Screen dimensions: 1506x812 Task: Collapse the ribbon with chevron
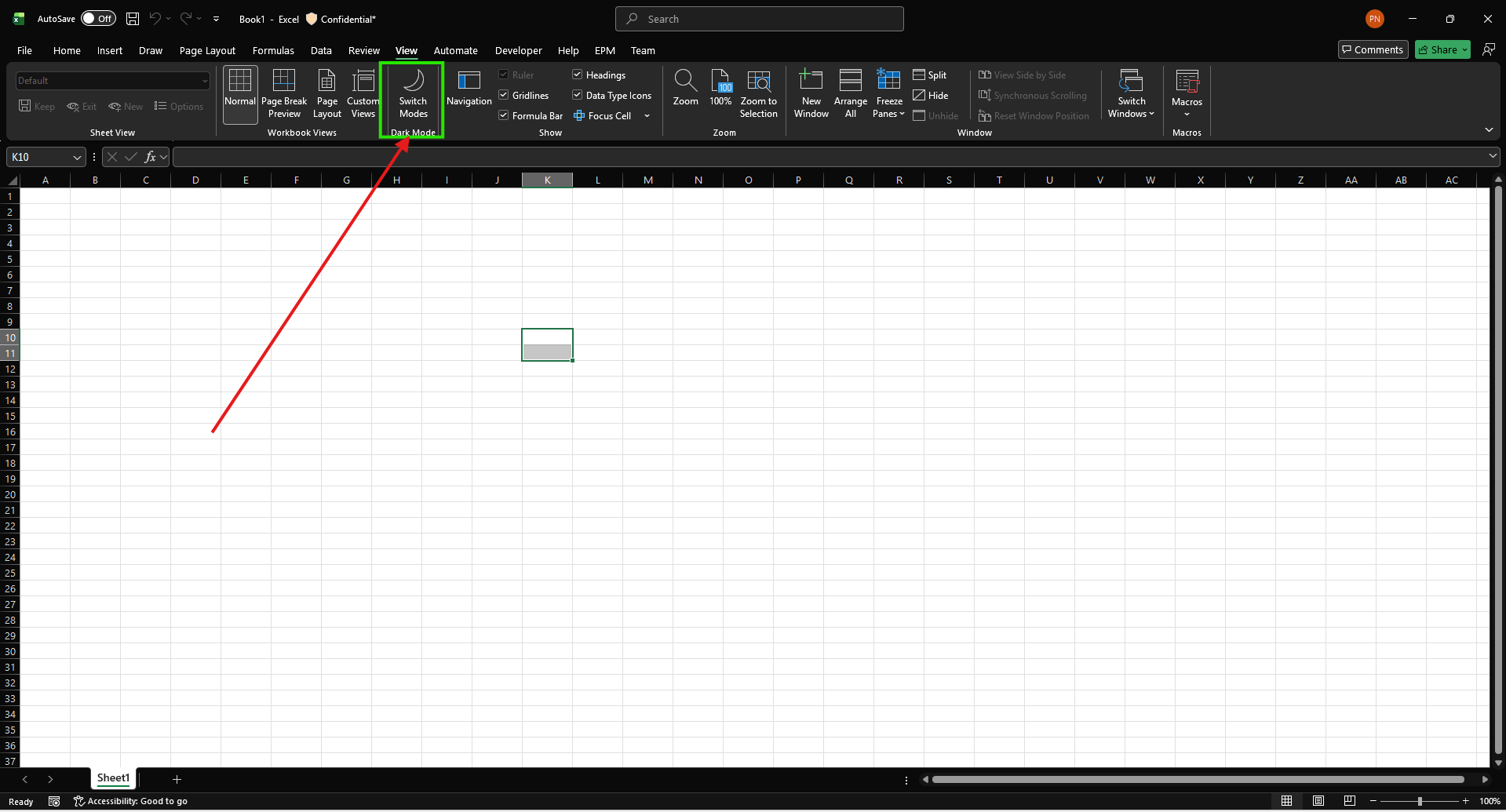coord(1489,130)
